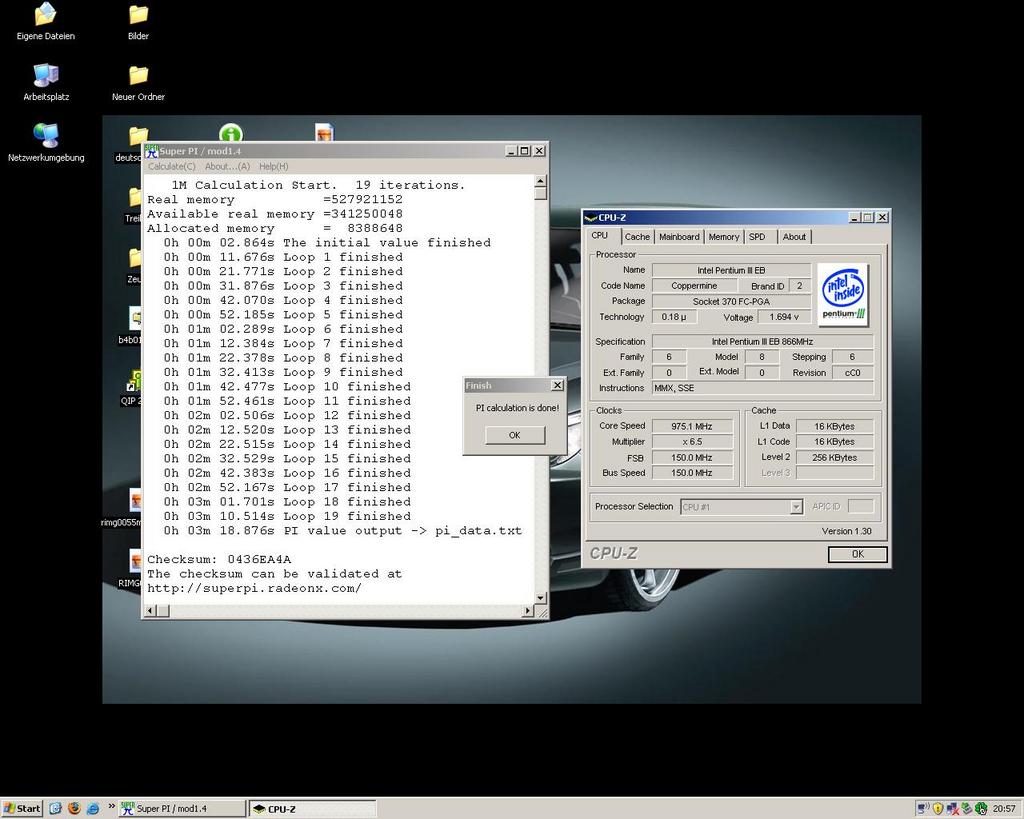Click the system clock showing 20:57
Viewport: 1024px width, 819px height.
[x=1004, y=809]
